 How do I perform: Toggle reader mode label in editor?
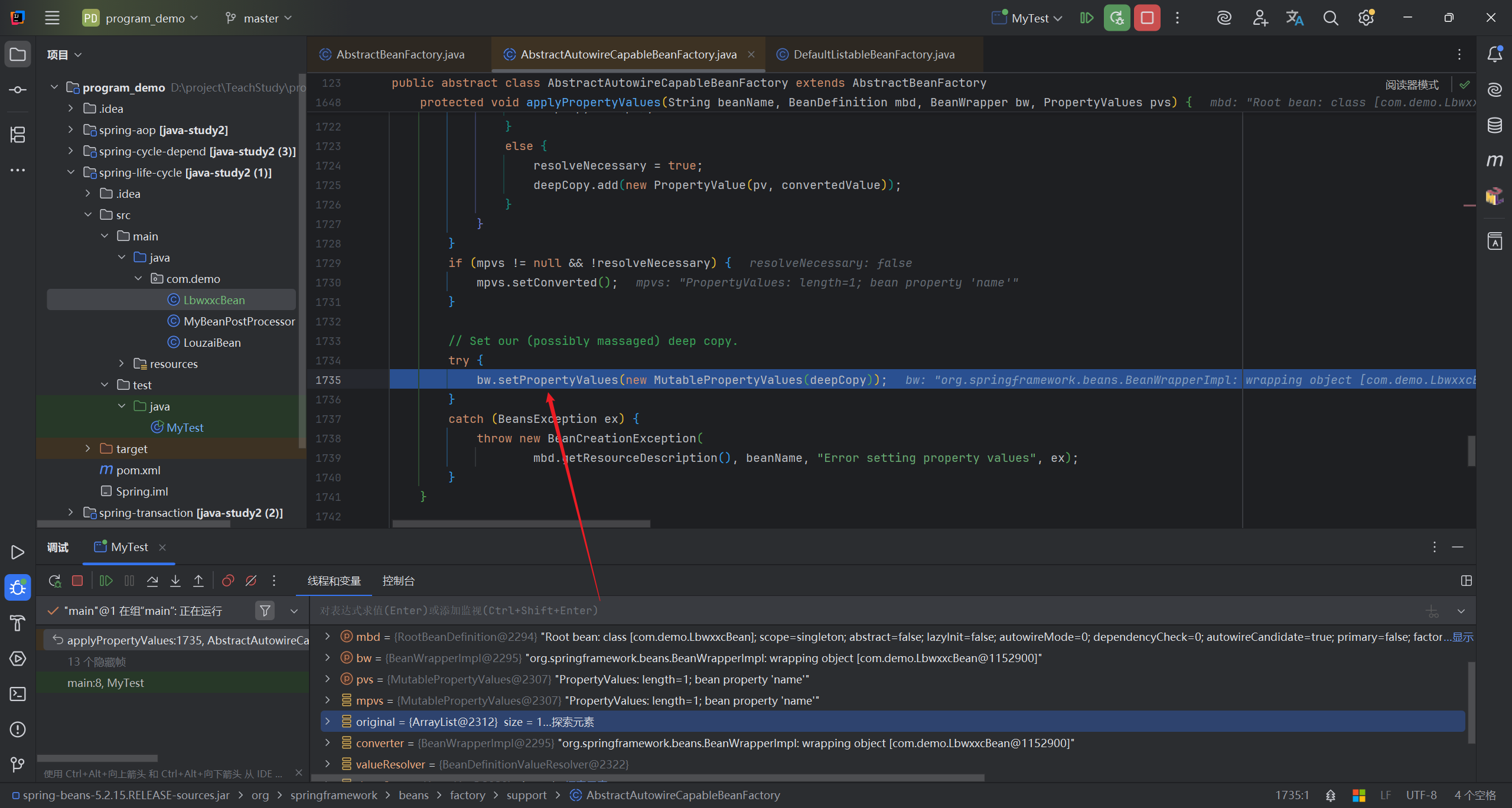[1412, 85]
